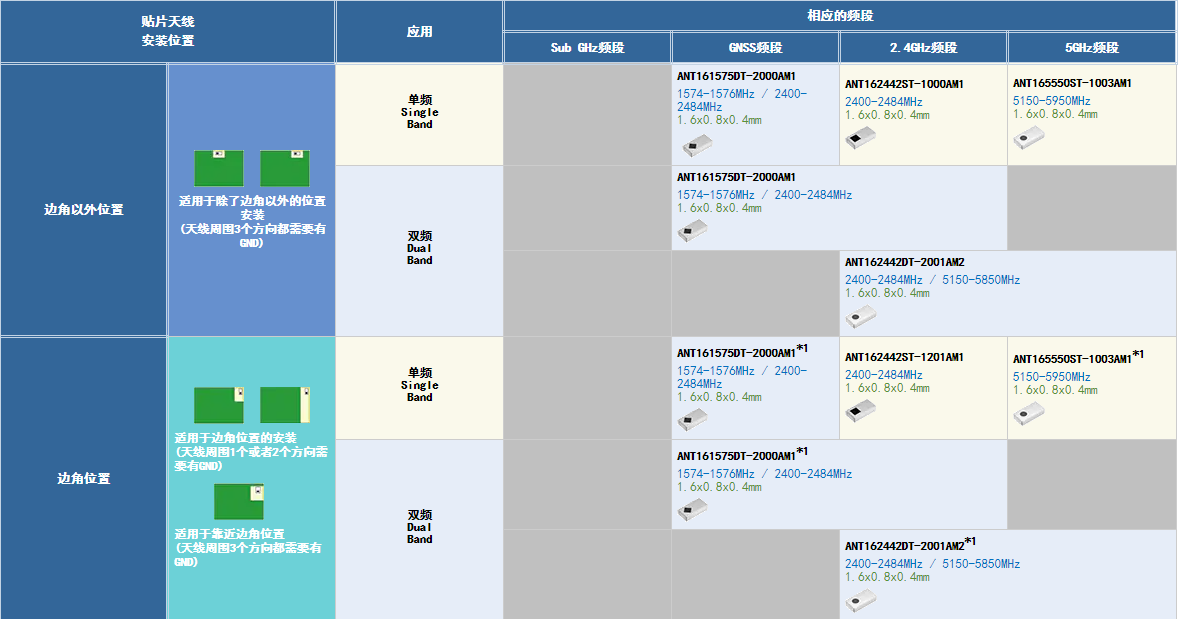The height and width of the screenshot is (619, 1178).
Task: Click chip image under ANT162442DT-2001AM2*1 in 边角位置 section
Action: point(860,600)
